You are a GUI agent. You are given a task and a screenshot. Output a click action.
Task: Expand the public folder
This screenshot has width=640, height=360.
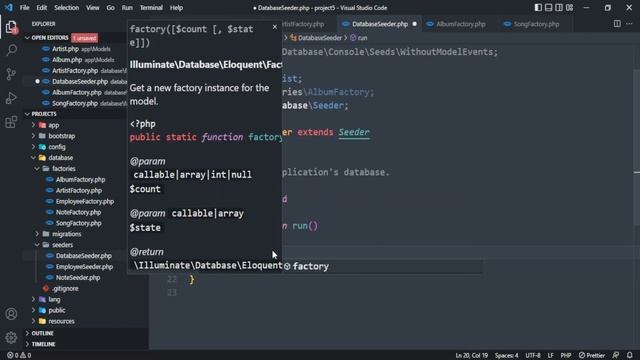coord(57,310)
